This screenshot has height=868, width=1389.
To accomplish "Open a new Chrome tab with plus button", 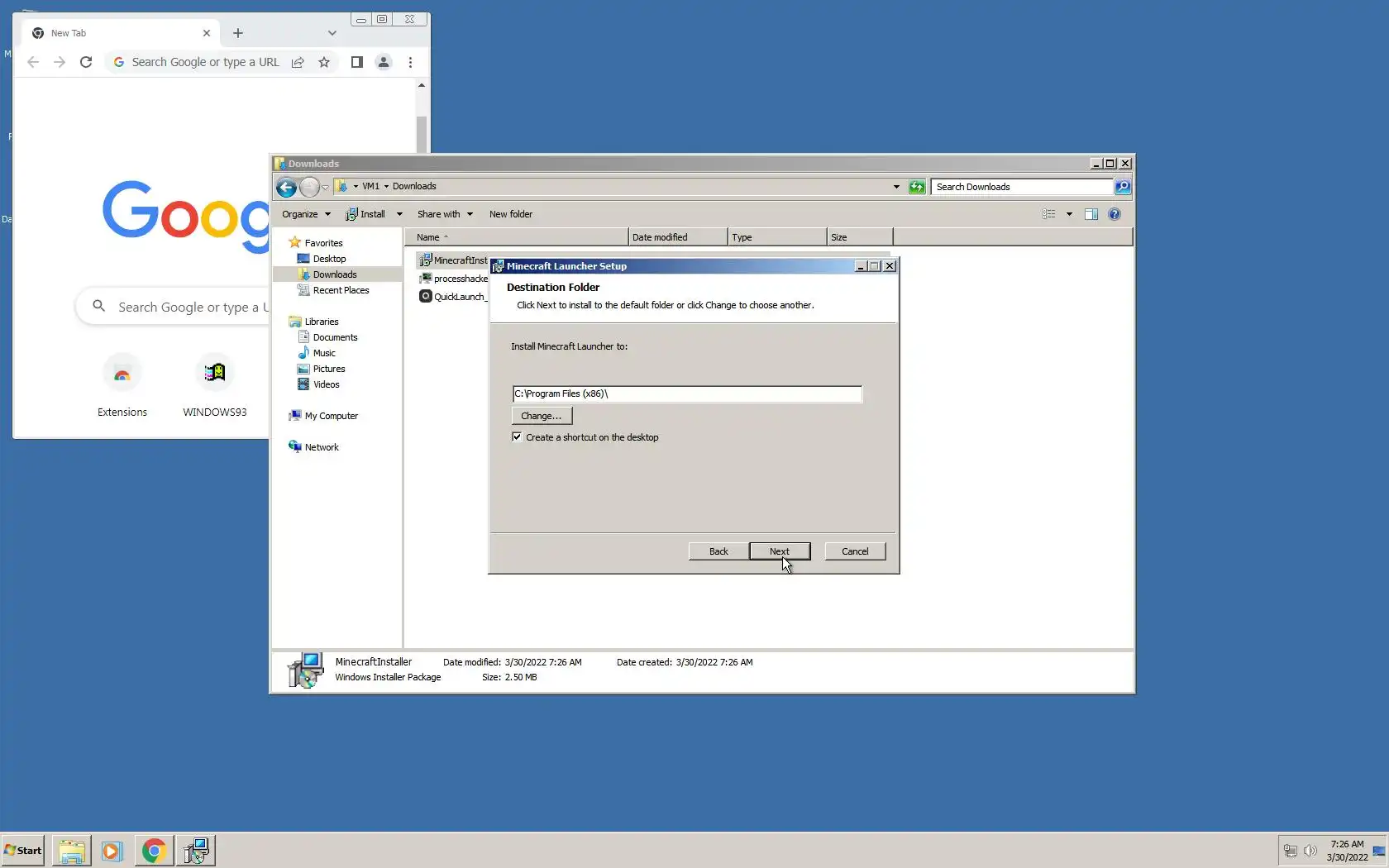I will click(x=238, y=33).
